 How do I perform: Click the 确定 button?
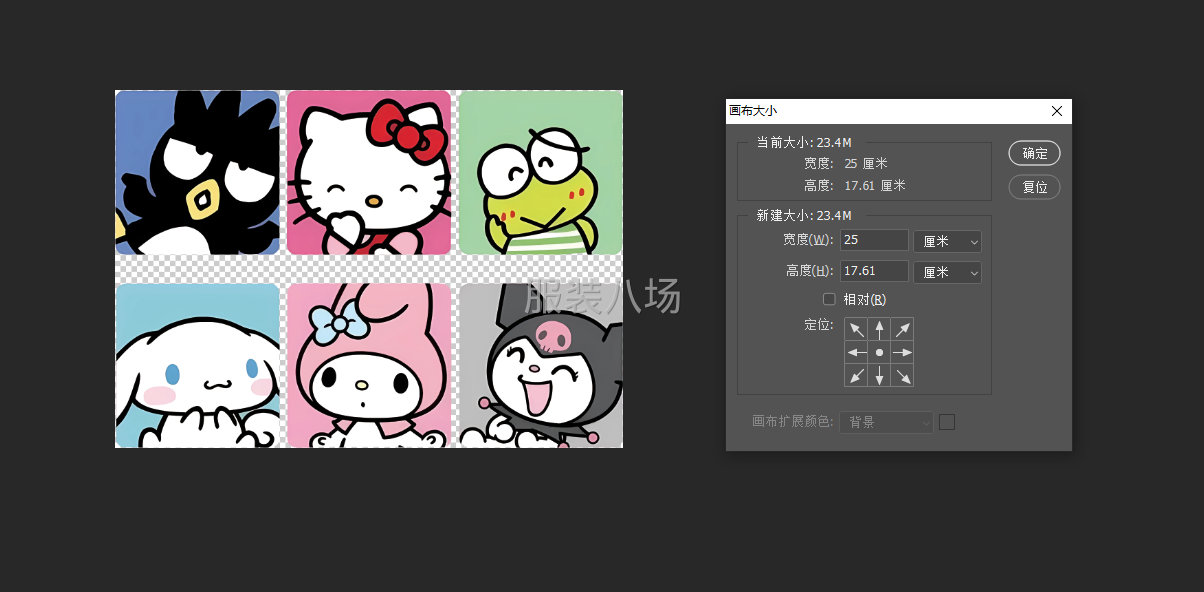[1034, 153]
